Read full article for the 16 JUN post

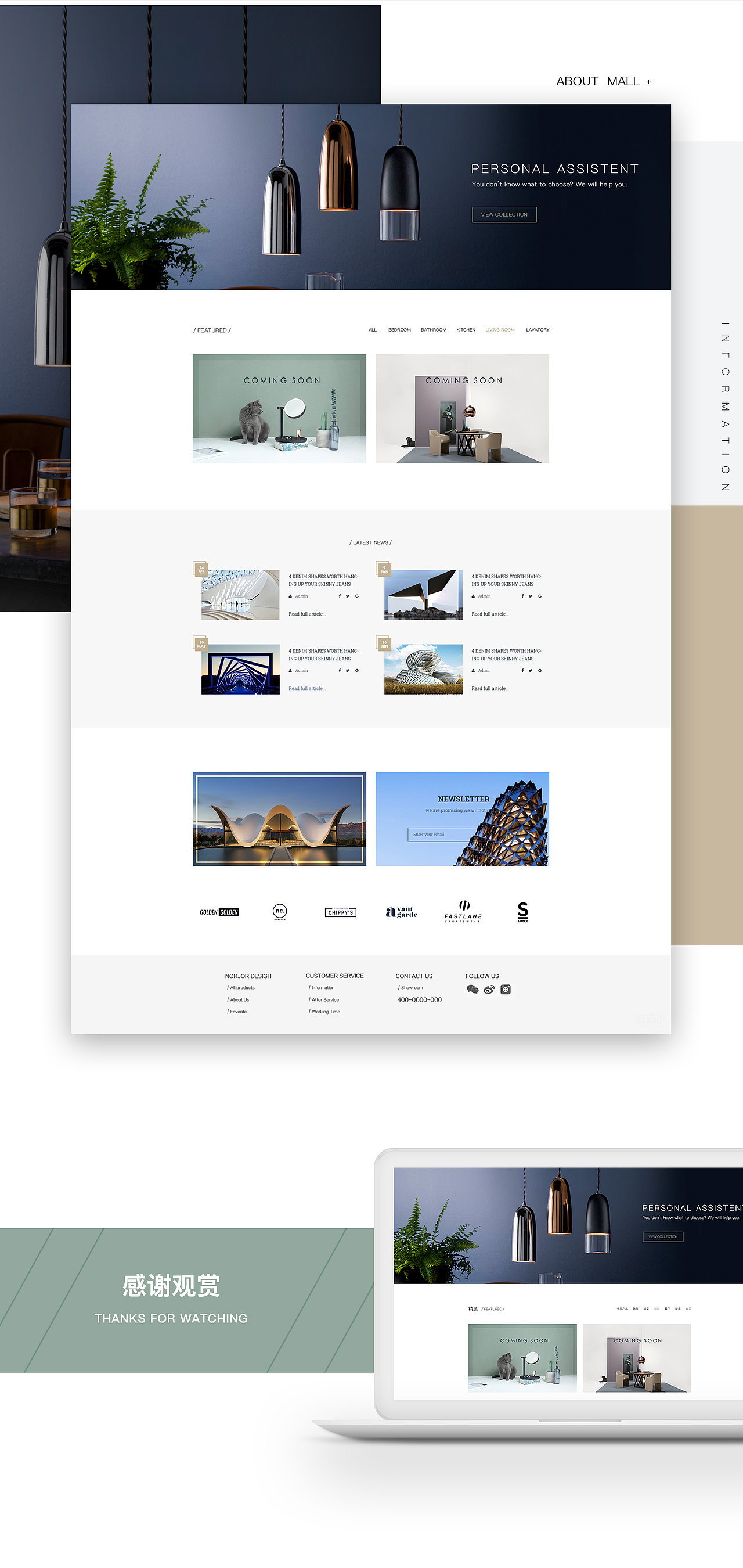[x=489, y=688]
